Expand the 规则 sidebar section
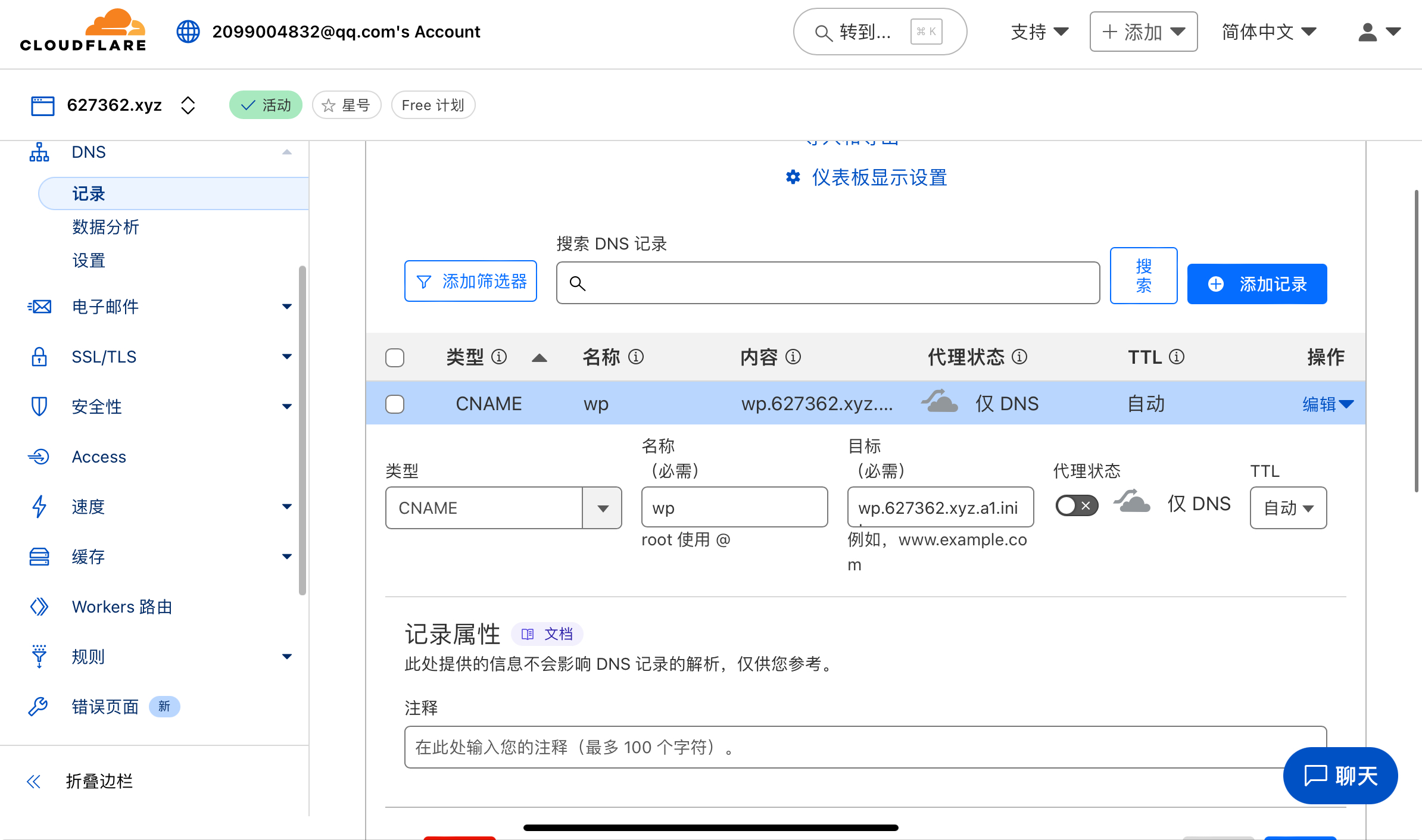 (x=287, y=657)
